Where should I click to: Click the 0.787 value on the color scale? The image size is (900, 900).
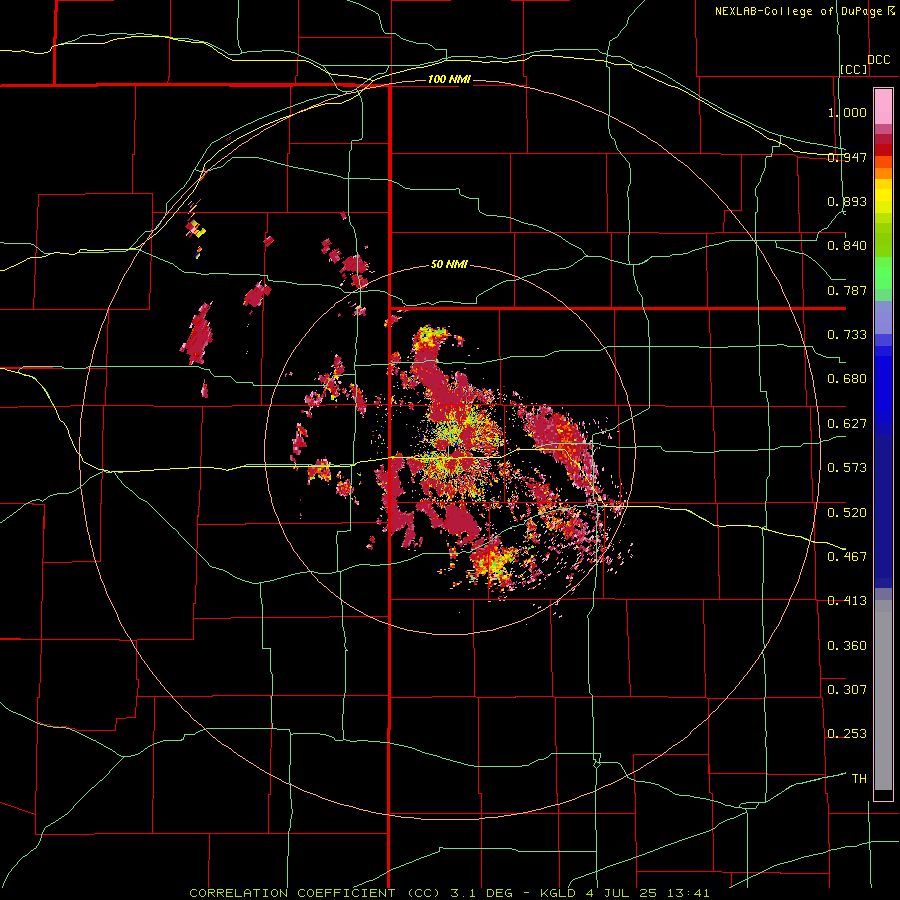coord(847,290)
